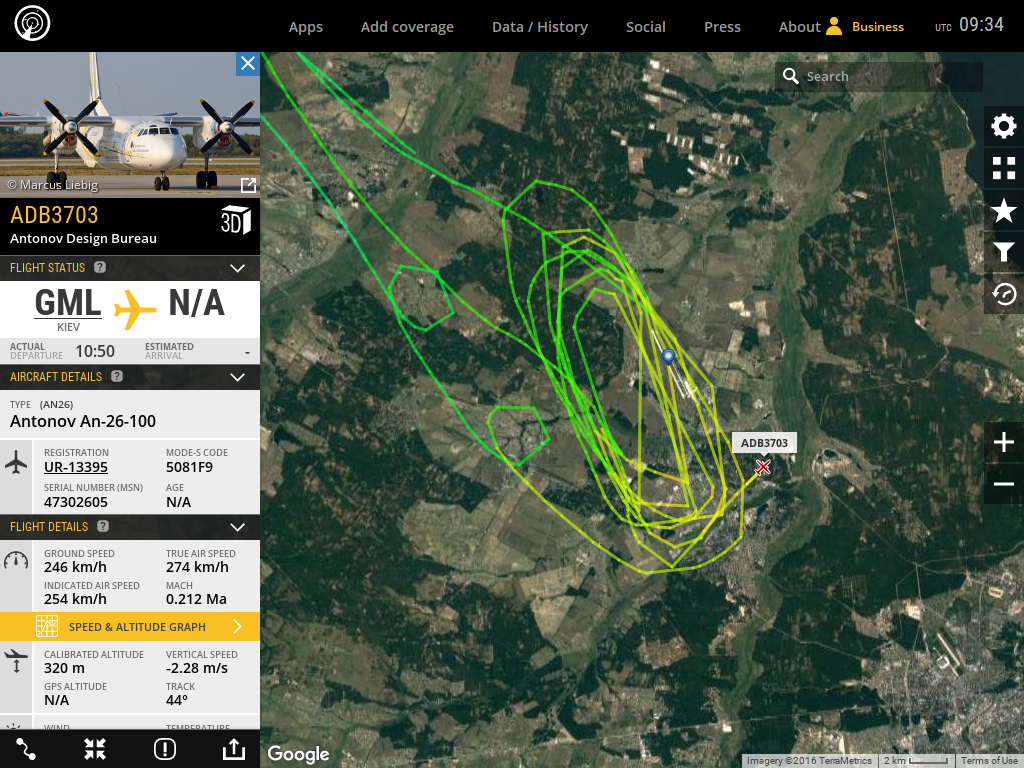
Task: Click the alert exclamation icon
Action: [x=165, y=749]
